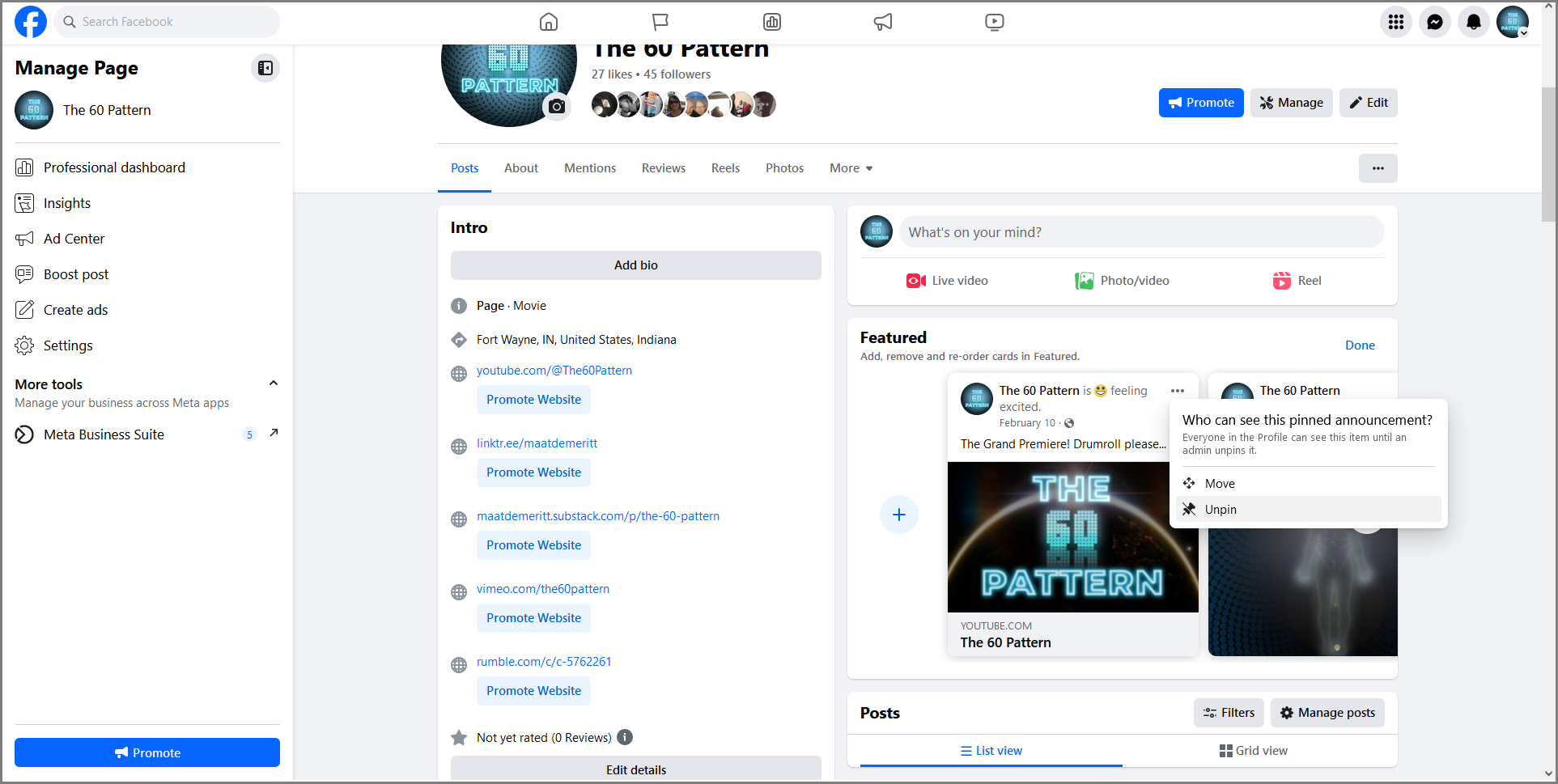Viewport: 1558px width, 784px height.
Task: Click the Manage button on page header
Action: point(1292,103)
